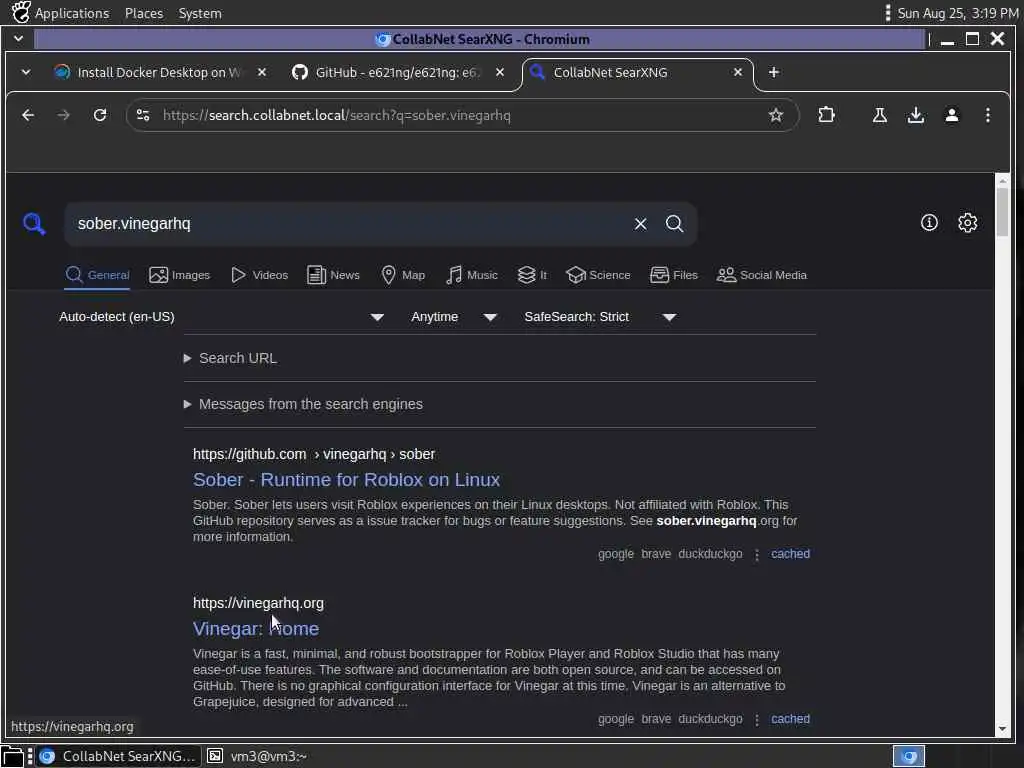Switch to vm3@vm3:~ terminal in taskbar
Screen dimensions: 1024x768
[257, 756]
